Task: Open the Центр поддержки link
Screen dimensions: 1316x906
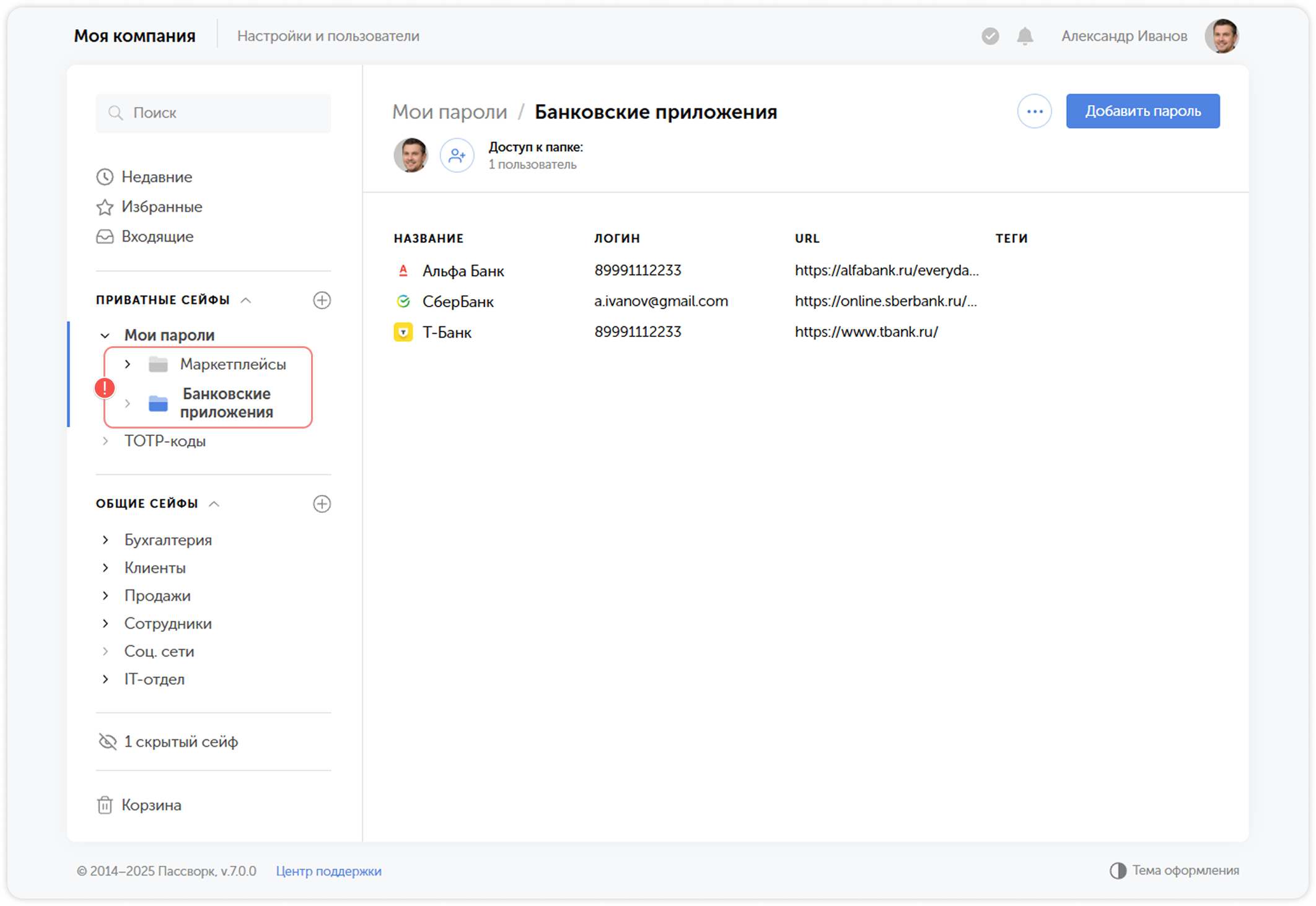Action: [328, 871]
